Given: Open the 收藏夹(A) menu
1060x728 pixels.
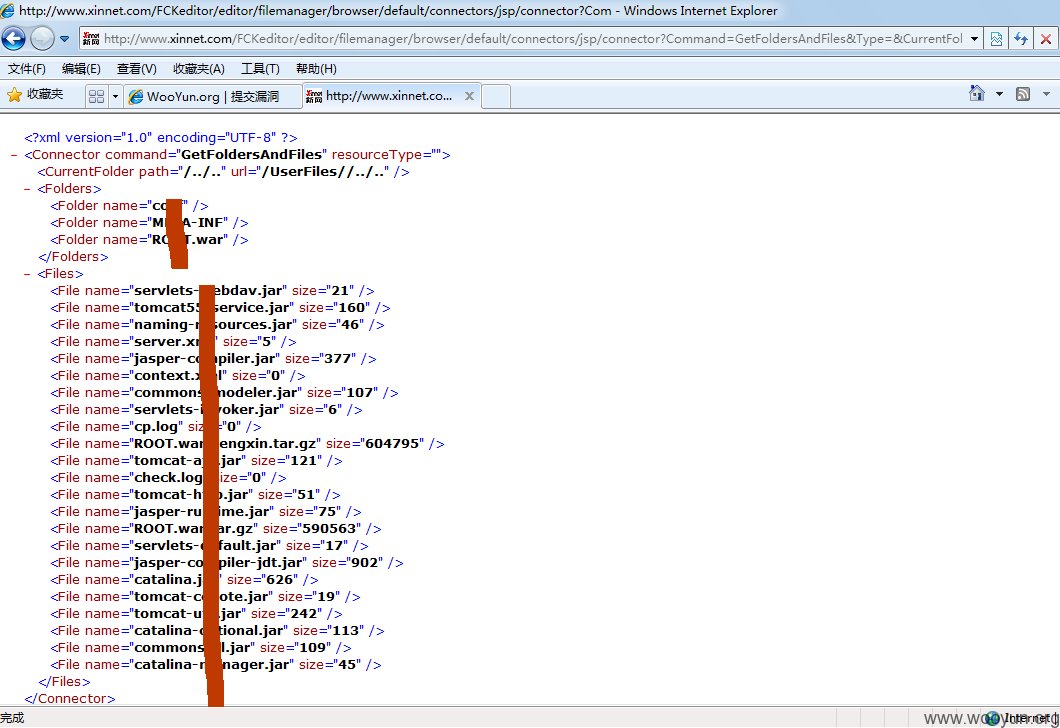Looking at the screenshot, I should (x=199, y=68).
